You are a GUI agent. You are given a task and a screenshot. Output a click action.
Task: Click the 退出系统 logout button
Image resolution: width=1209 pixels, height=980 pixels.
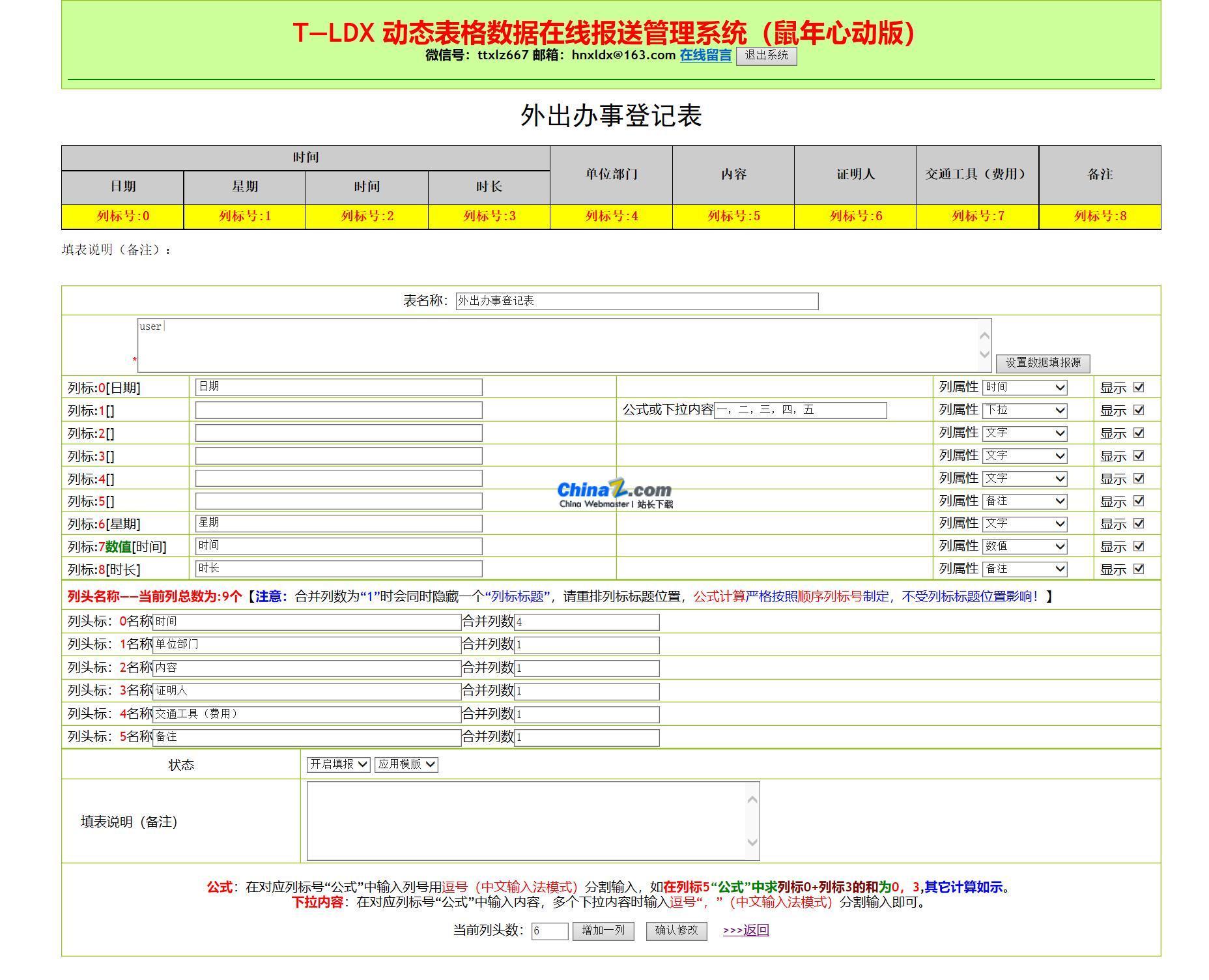click(766, 55)
